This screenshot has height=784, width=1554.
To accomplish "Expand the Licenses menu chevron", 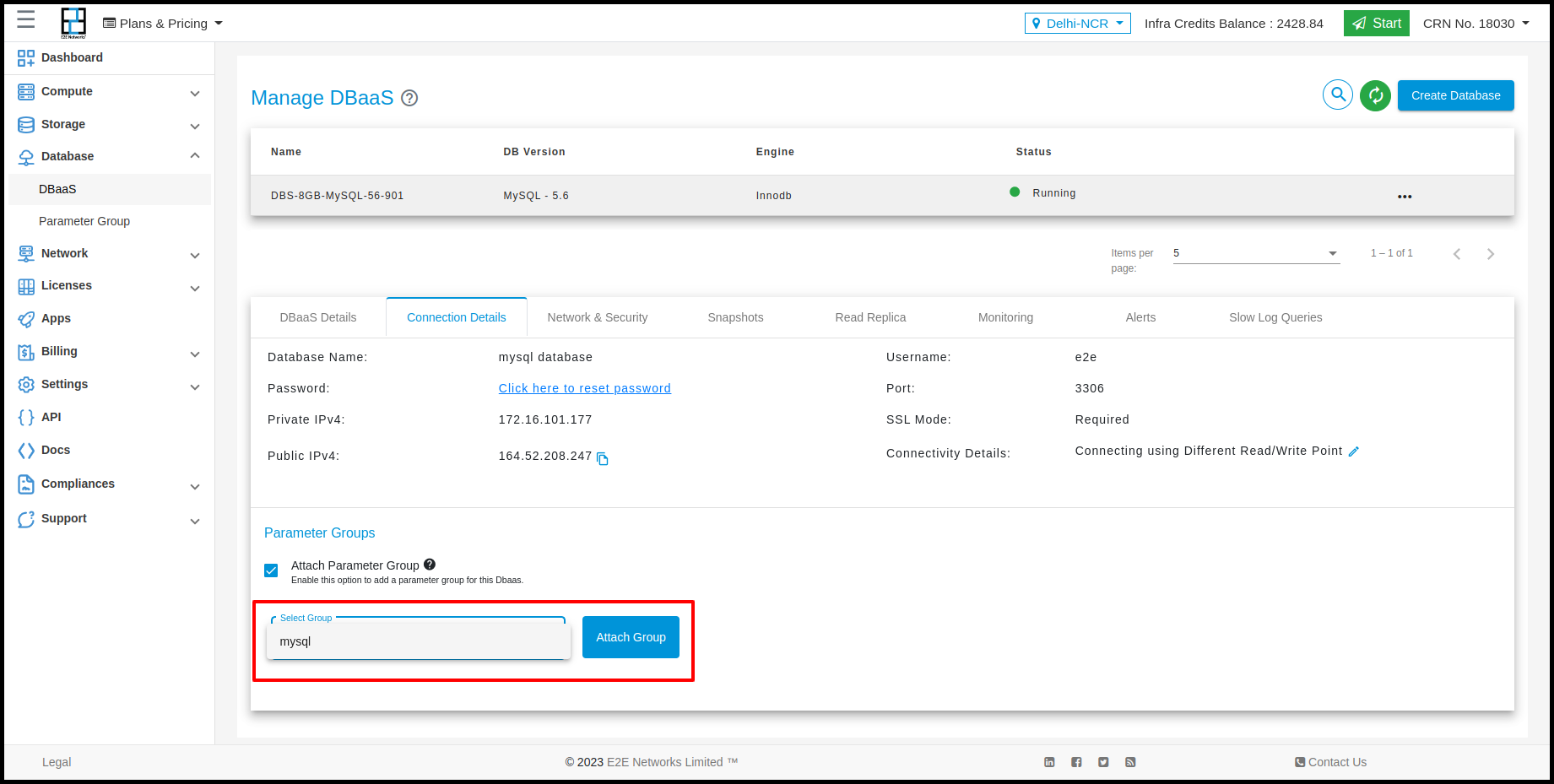I will 195,289.
